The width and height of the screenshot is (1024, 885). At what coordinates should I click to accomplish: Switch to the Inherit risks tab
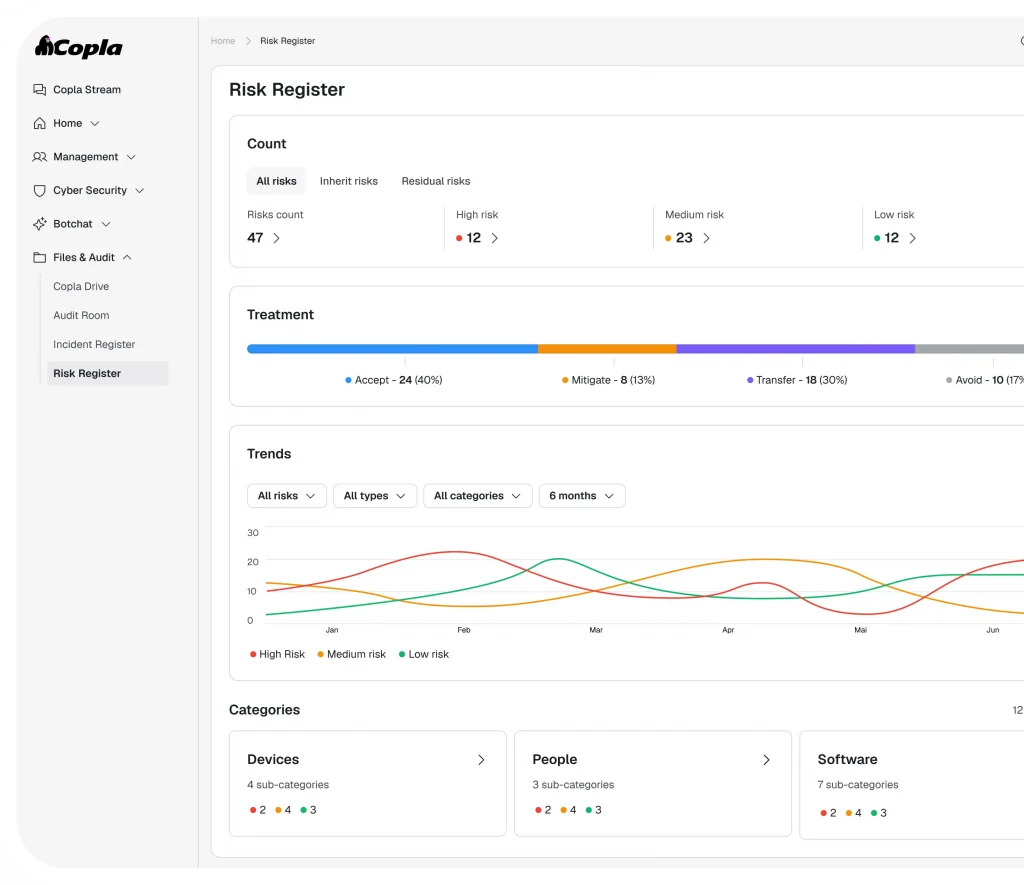pyautogui.click(x=348, y=181)
